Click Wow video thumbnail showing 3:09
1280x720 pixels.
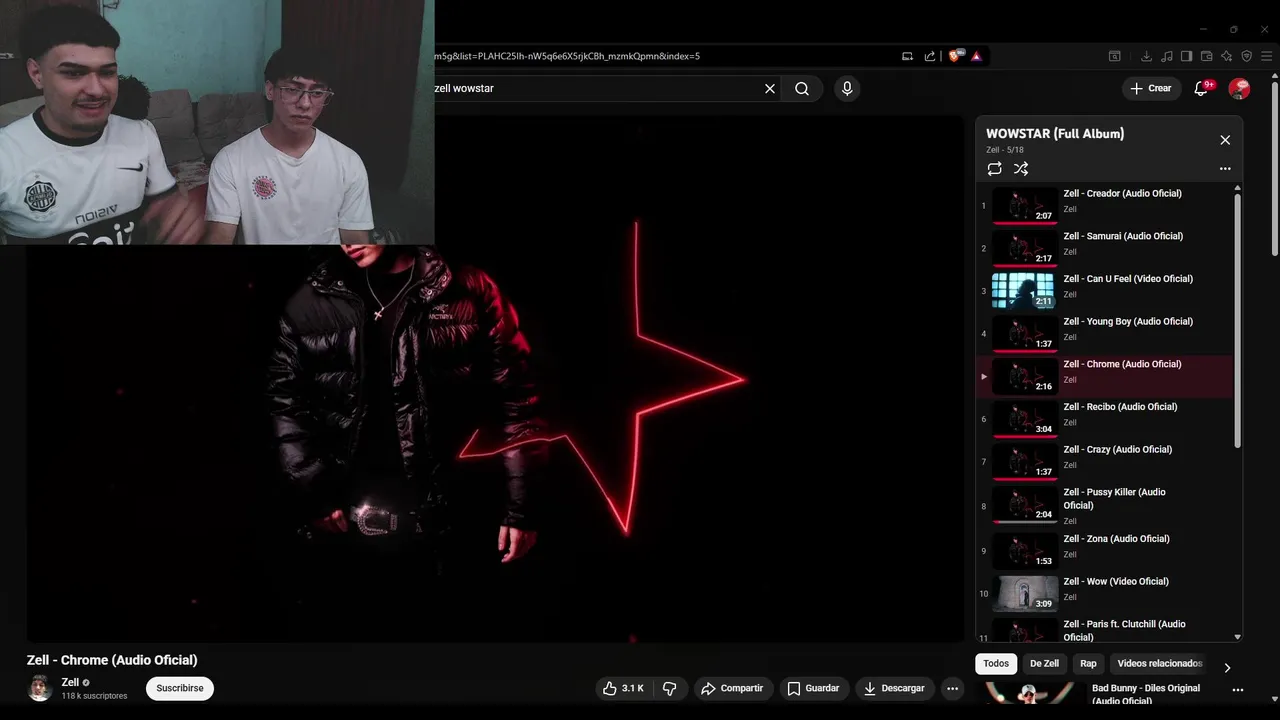tap(1024, 593)
